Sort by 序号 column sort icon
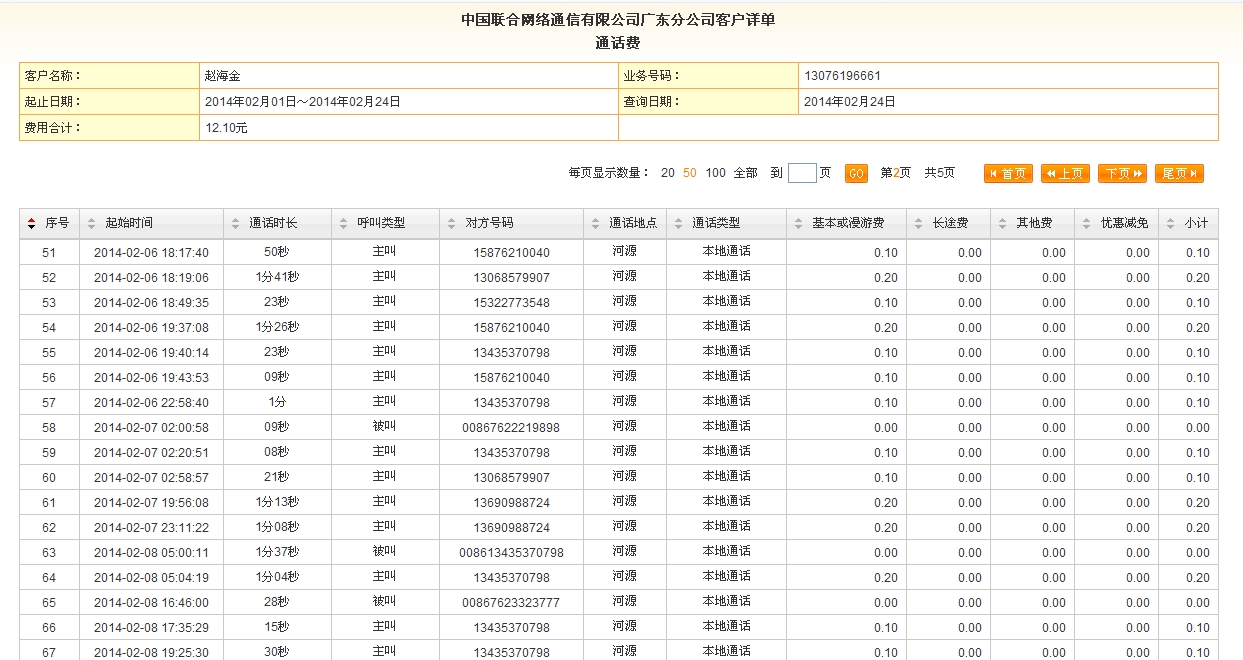The height and width of the screenshot is (660, 1243). [32, 223]
